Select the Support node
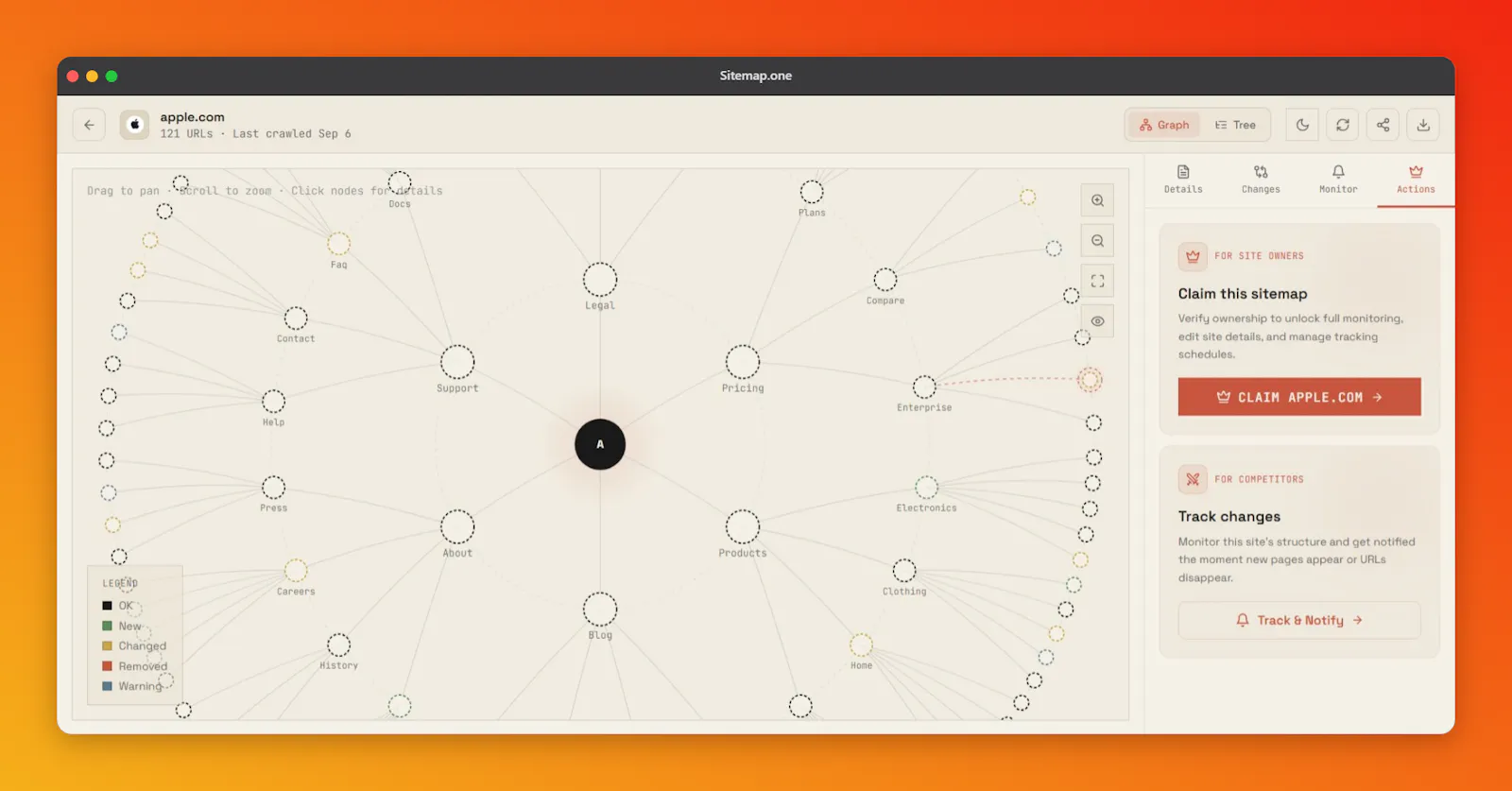The image size is (1512, 791). pos(457,362)
